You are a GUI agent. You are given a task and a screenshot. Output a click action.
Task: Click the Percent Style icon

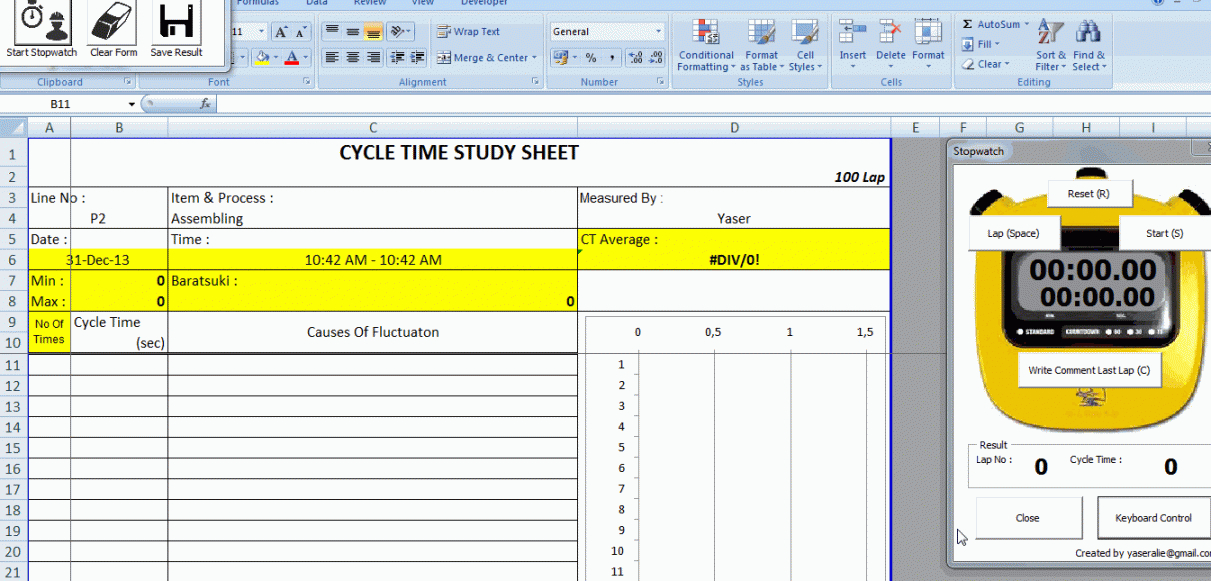click(591, 58)
